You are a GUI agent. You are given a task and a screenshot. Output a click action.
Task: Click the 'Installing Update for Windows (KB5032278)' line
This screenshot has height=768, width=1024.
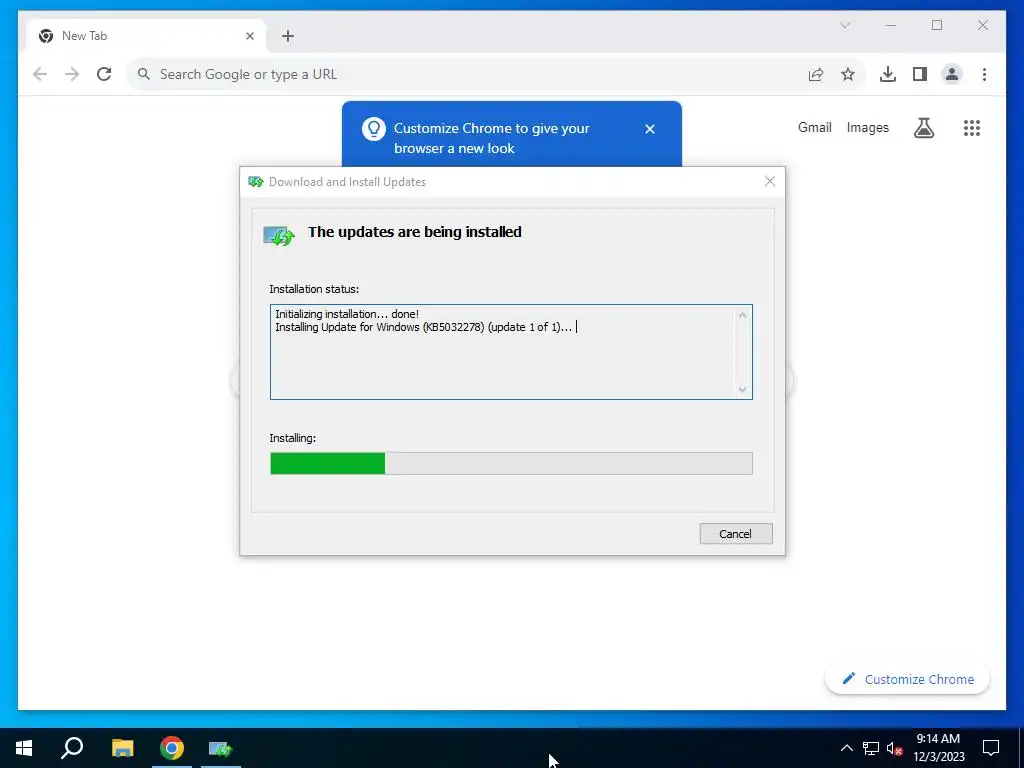click(423, 327)
